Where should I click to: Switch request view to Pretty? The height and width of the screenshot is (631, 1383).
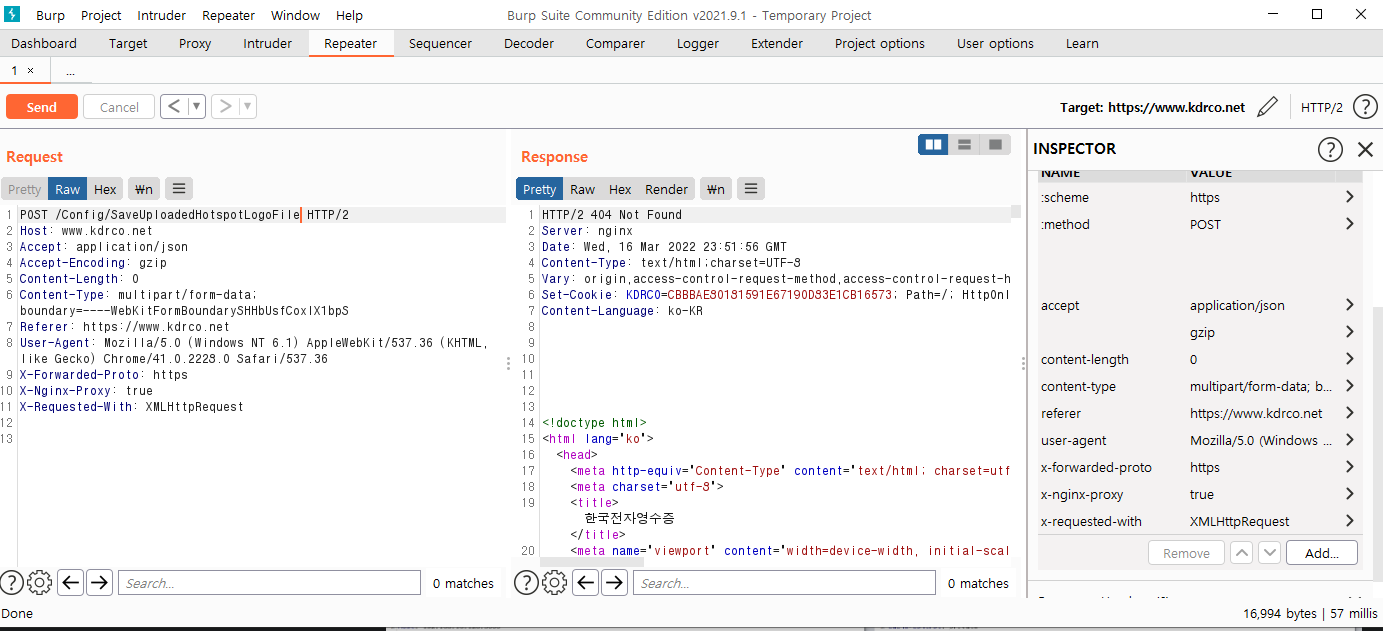click(x=25, y=189)
